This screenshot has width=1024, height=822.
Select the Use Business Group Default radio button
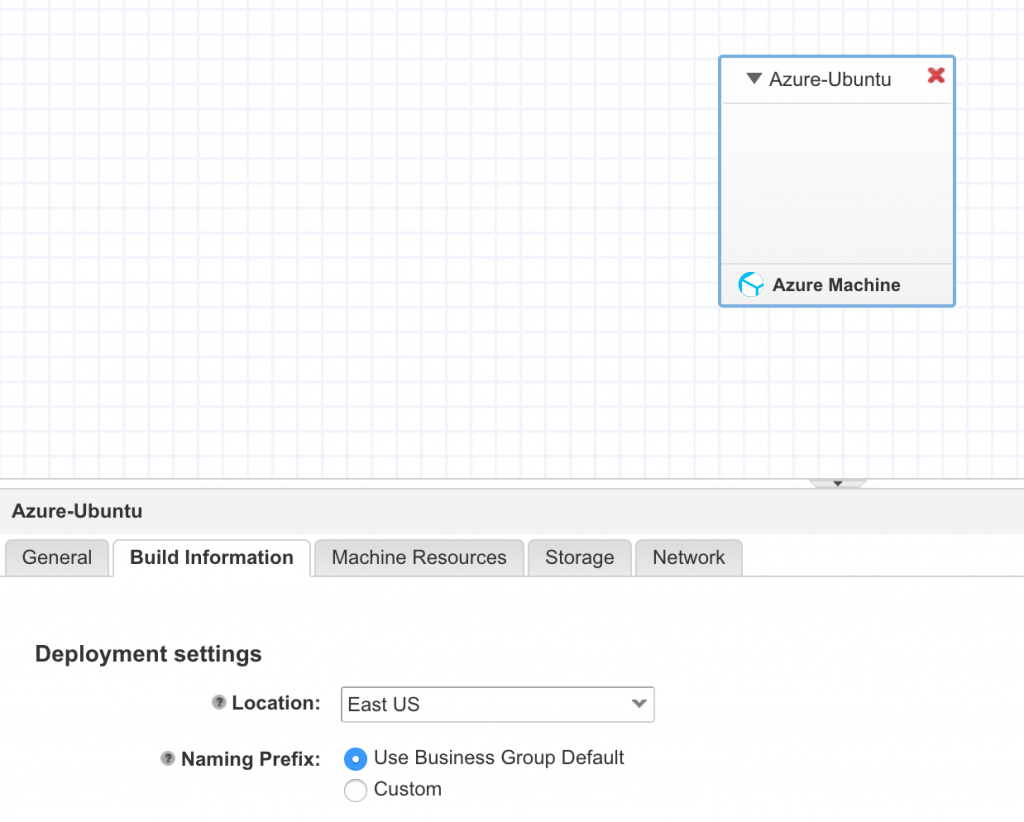(x=355, y=759)
